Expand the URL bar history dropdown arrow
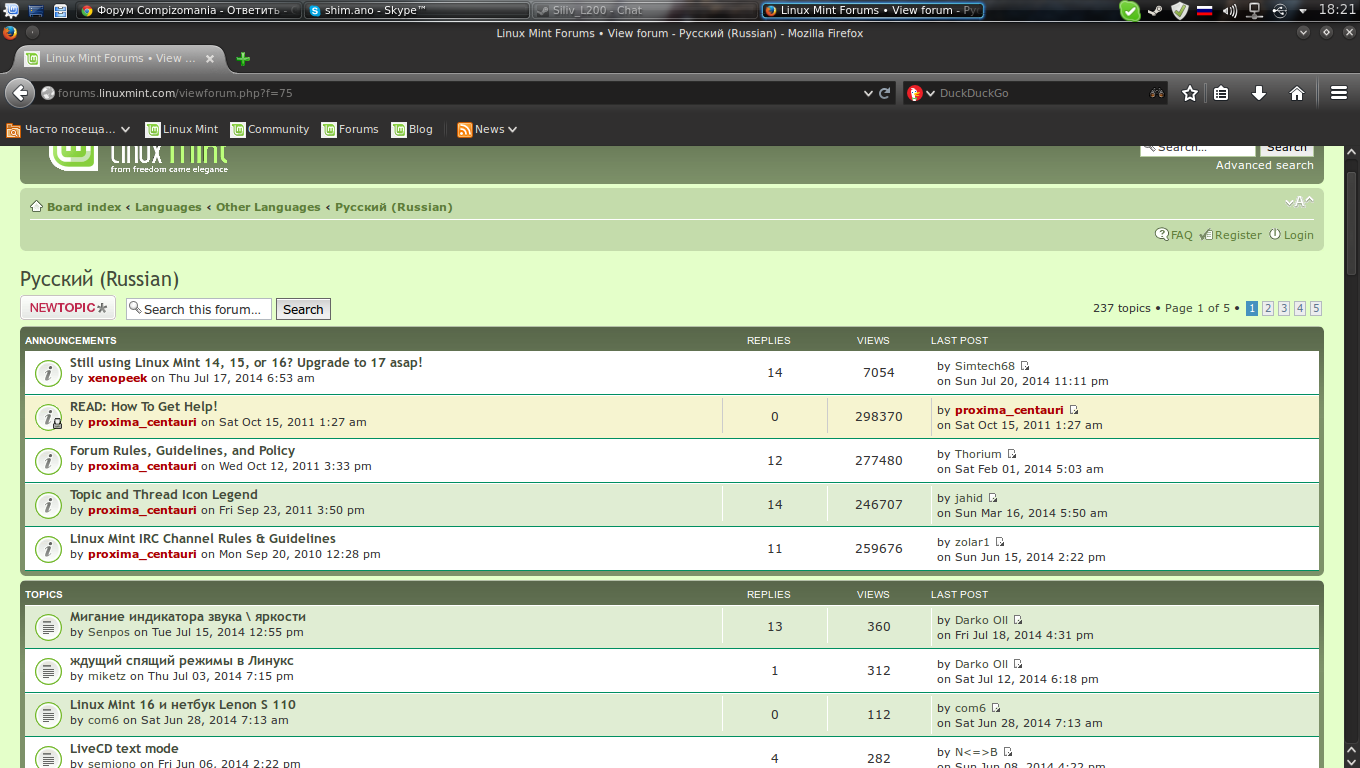 [x=868, y=93]
